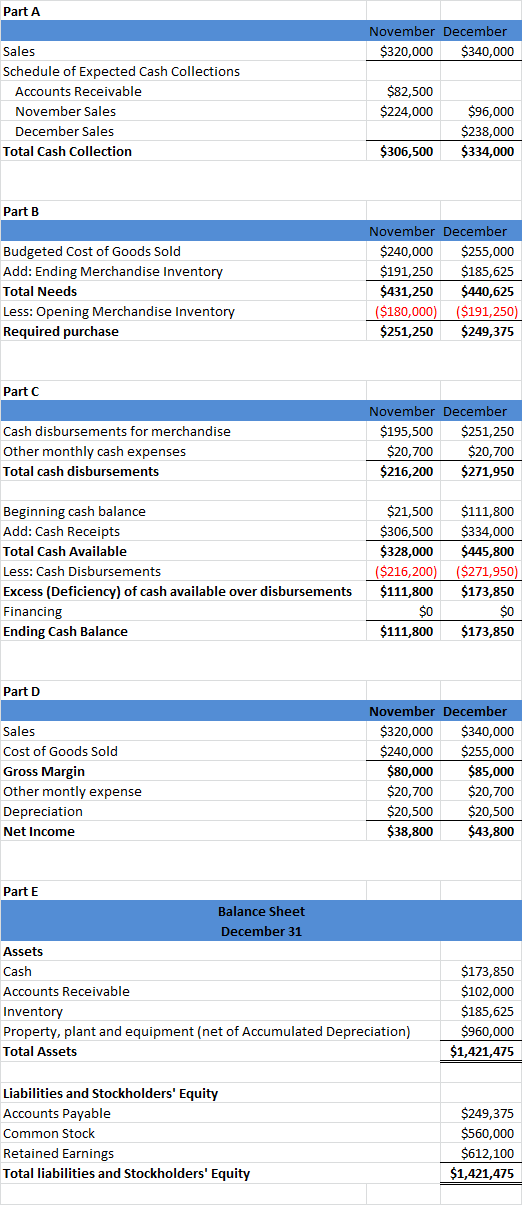Click the 'Total cash disbursements' row label
Screen dimensions: 522x1205
tap(81, 471)
